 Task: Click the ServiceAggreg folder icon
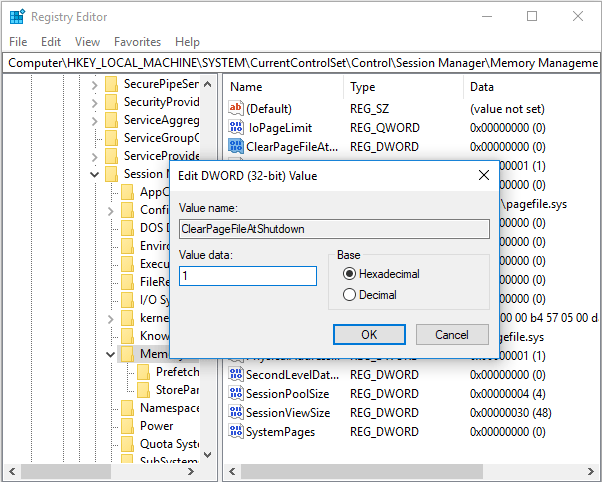click(111, 120)
